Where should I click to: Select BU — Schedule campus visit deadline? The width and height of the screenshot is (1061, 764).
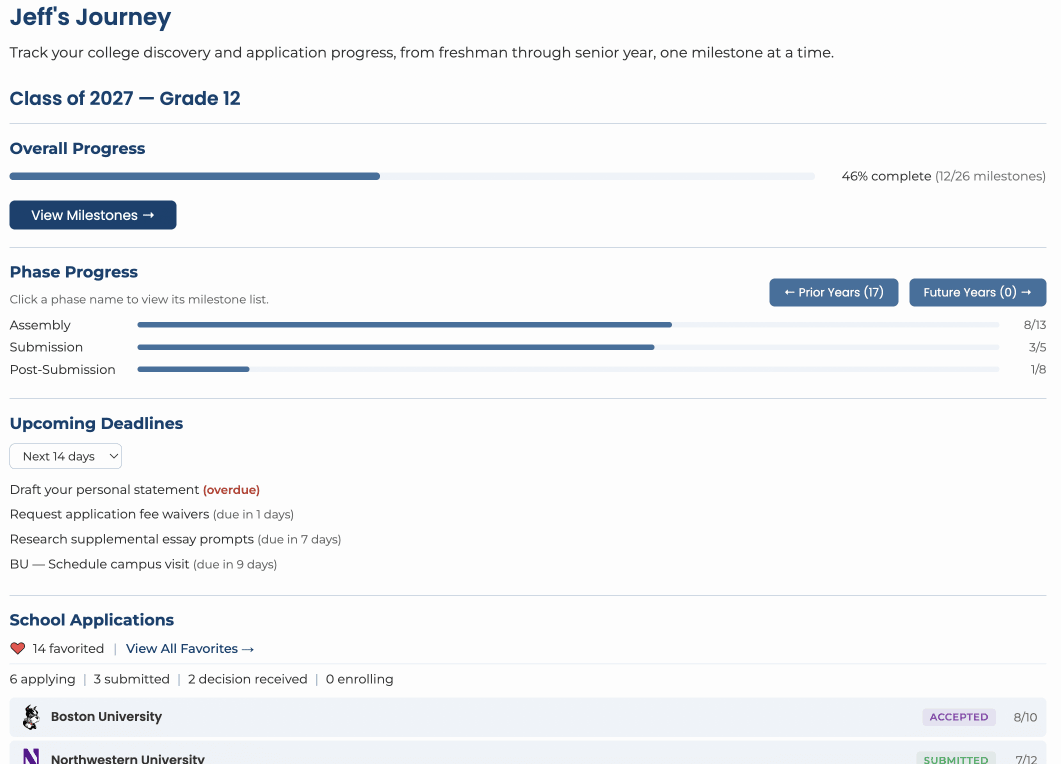[x=143, y=564]
